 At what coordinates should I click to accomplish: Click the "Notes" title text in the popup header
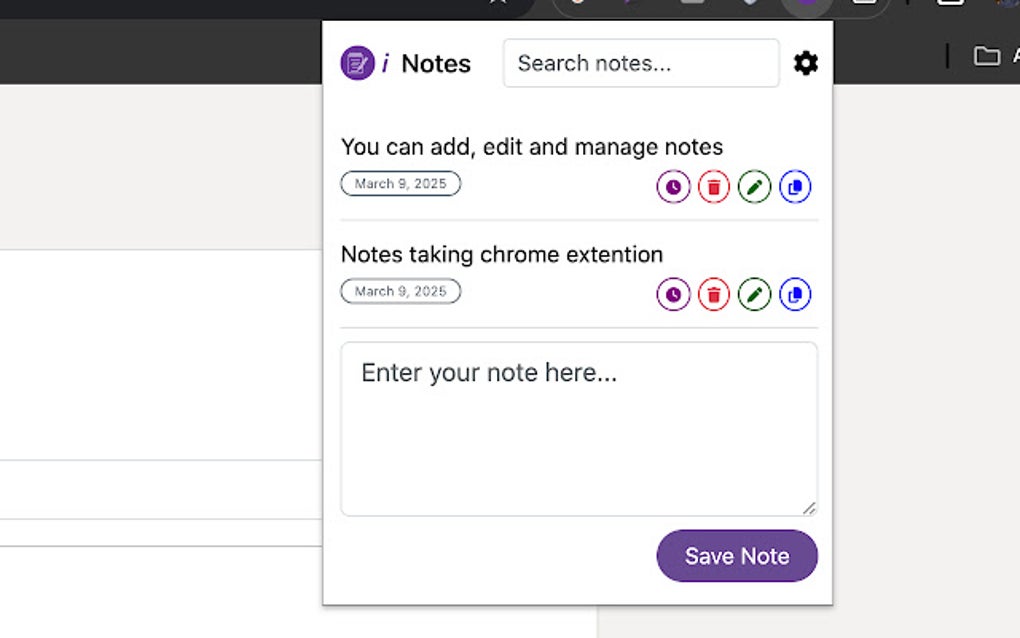pyautogui.click(x=436, y=63)
